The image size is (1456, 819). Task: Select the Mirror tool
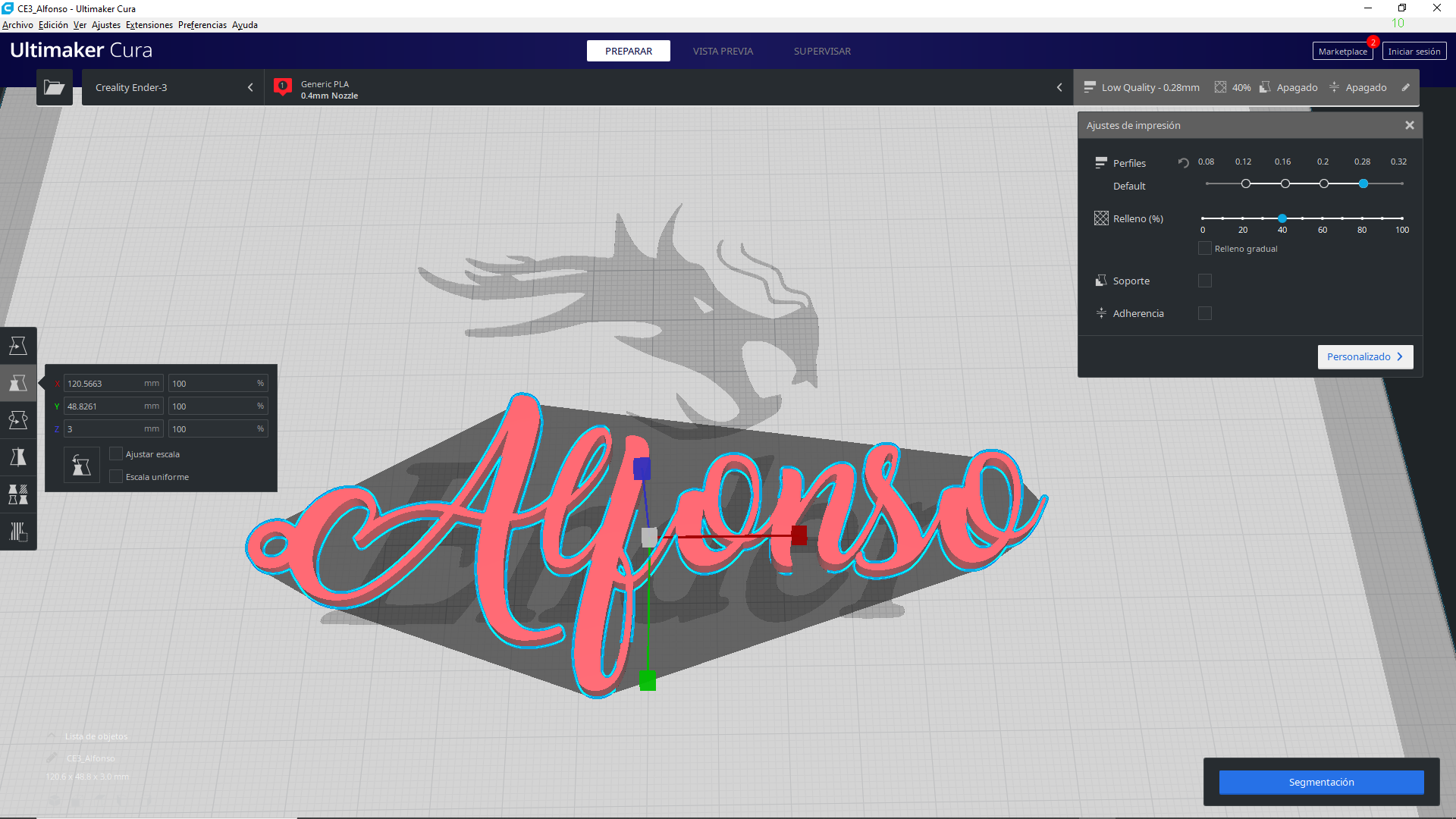click(18, 457)
